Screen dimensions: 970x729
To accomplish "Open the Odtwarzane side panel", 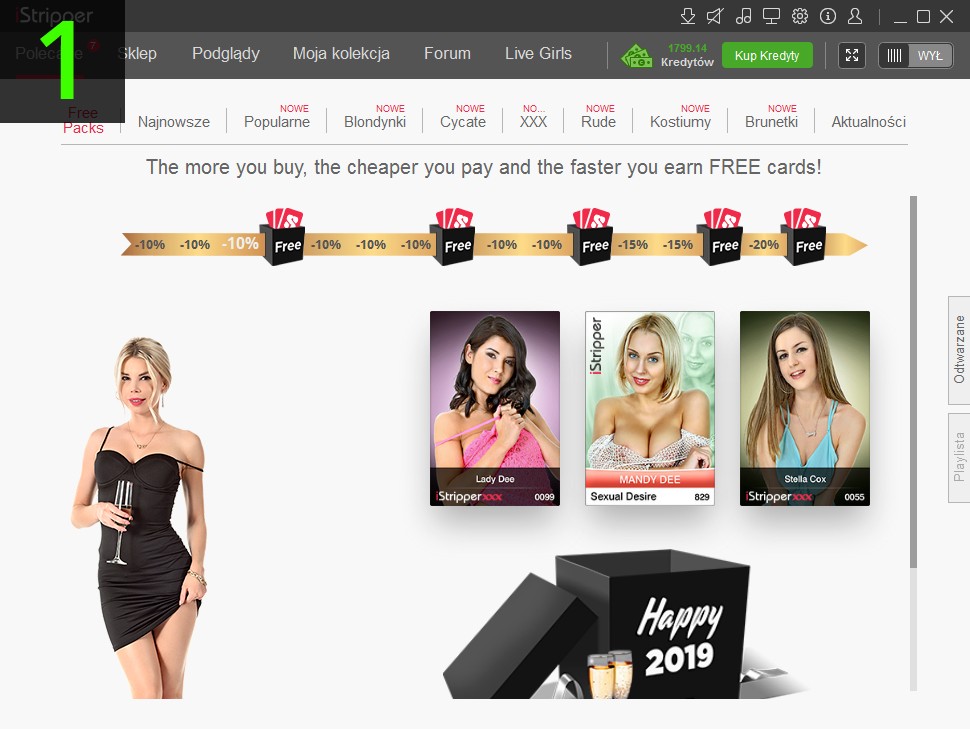I will click(x=959, y=350).
